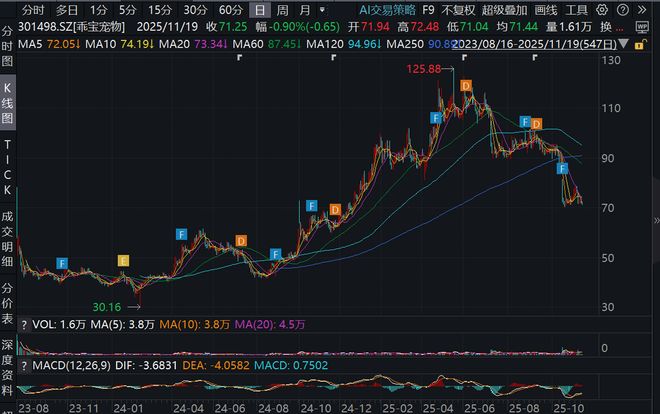Select the 60分 period tab

point(231,10)
